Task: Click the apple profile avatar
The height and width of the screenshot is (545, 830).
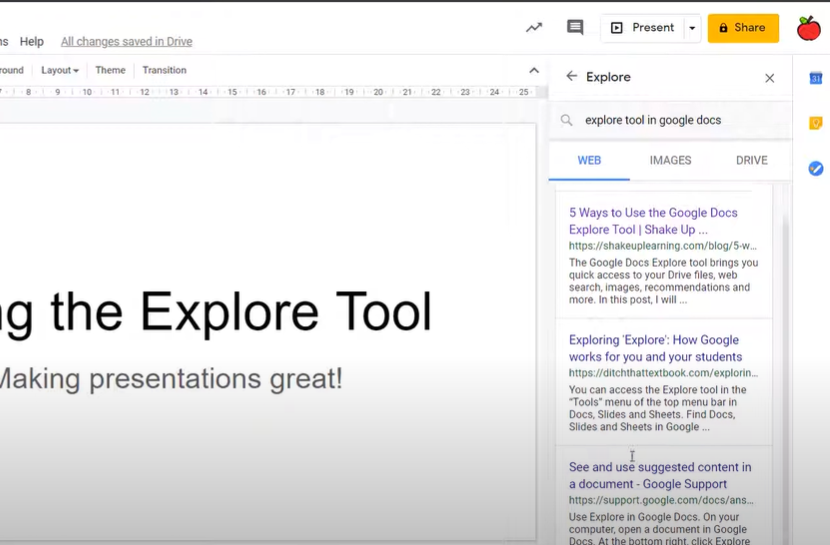Action: [x=808, y=28]
